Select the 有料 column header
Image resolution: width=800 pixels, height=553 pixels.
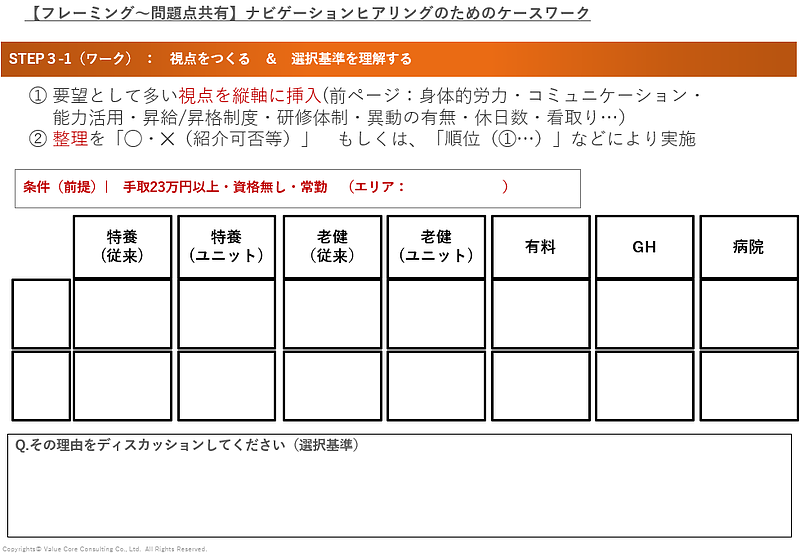[541, 247]
